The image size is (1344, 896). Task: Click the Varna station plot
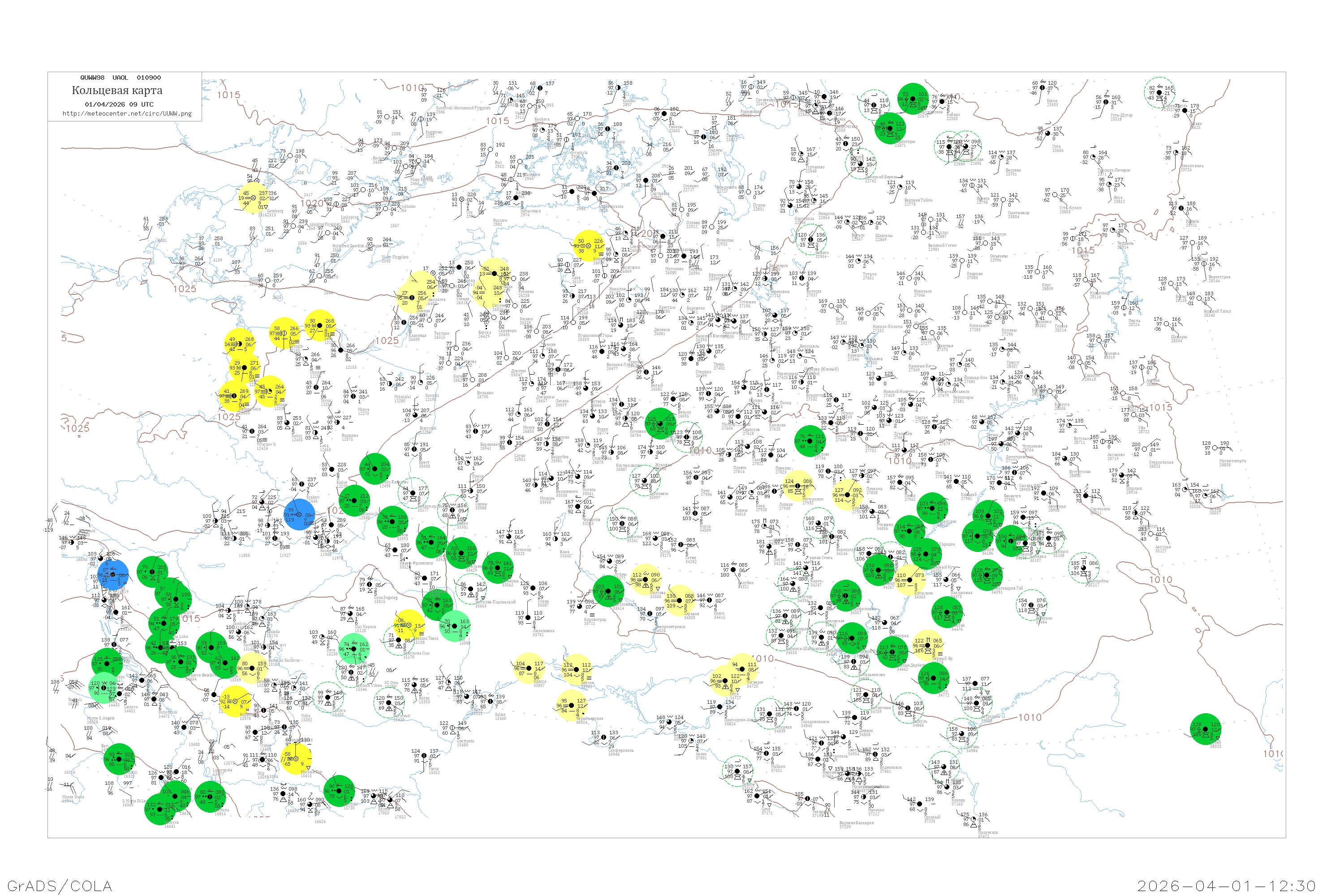pos(425,756)
